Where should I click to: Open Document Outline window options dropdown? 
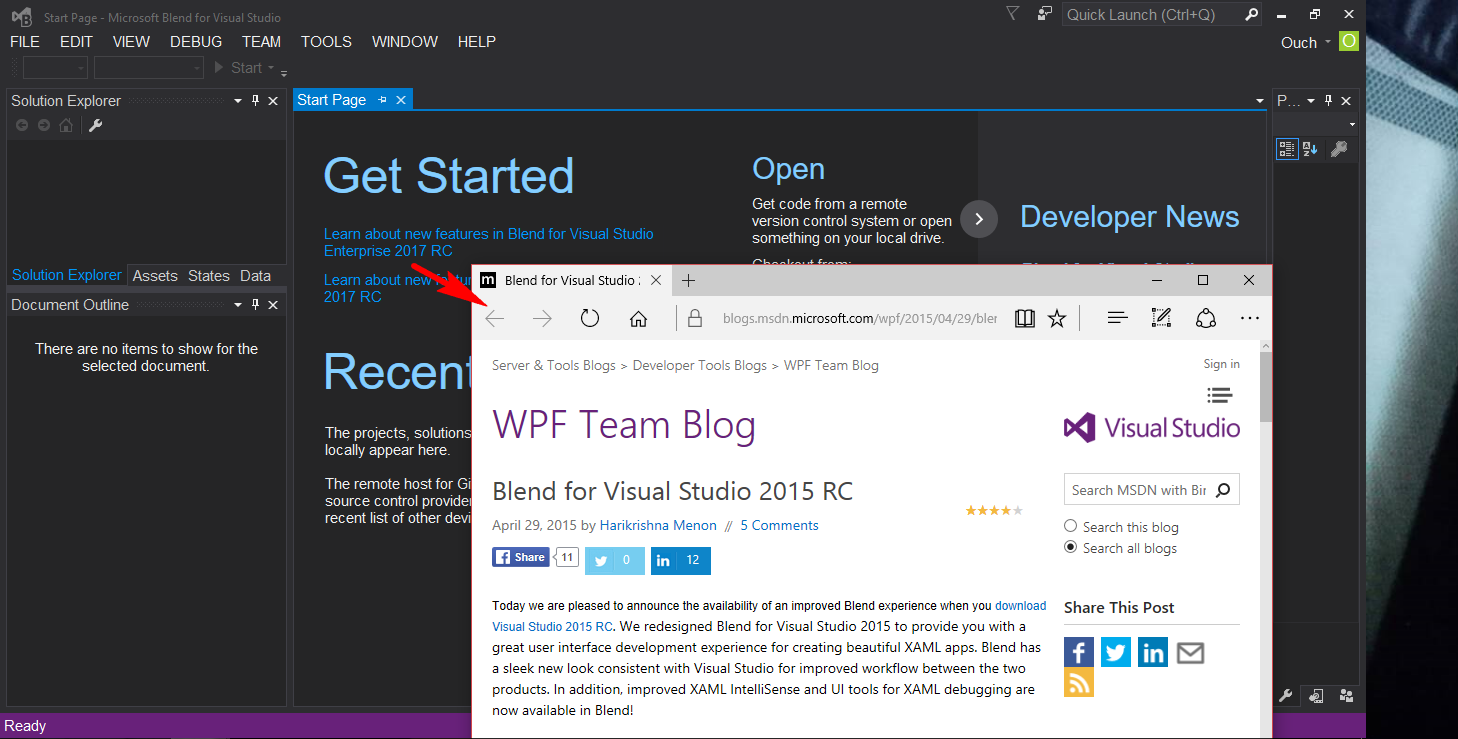238,305
